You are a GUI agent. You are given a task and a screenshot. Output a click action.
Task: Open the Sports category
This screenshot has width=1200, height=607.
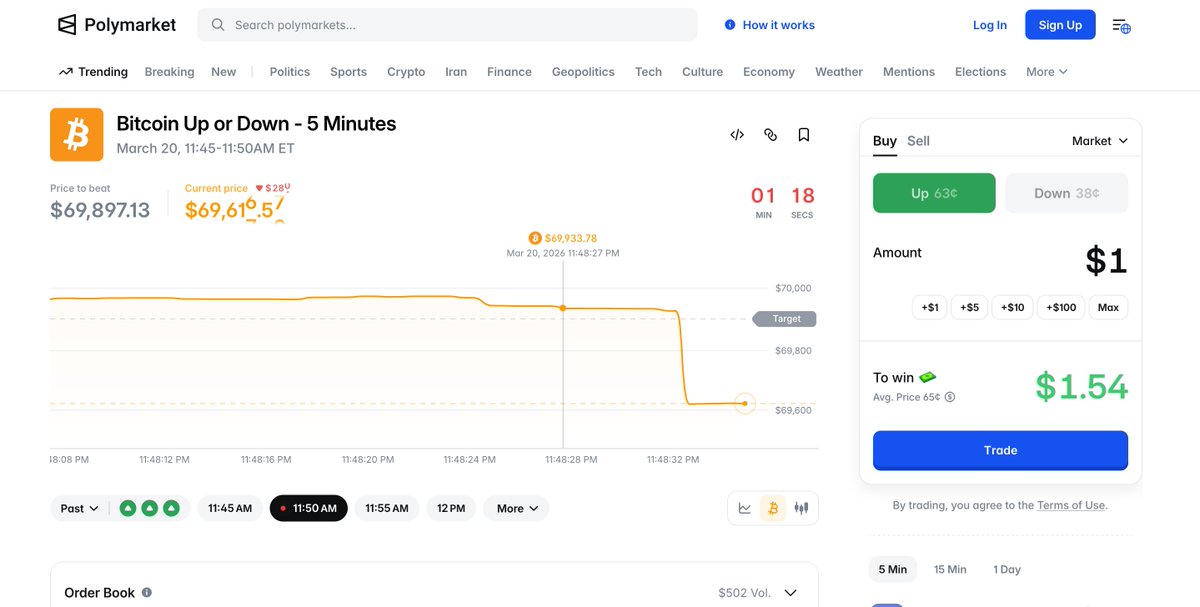click(348, 72)
